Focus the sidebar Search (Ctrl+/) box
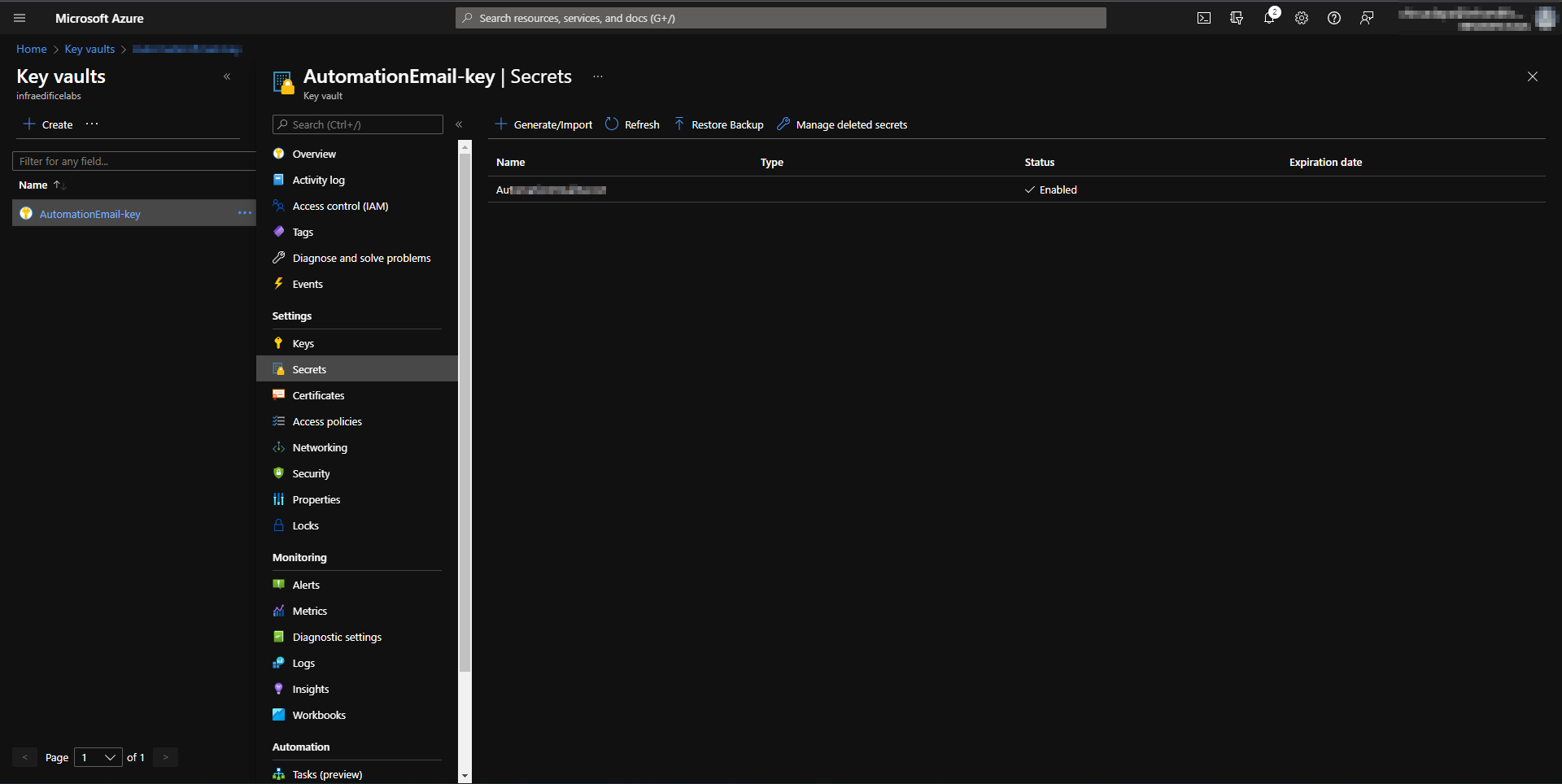The image size is (1562, 784). point(358,124)
